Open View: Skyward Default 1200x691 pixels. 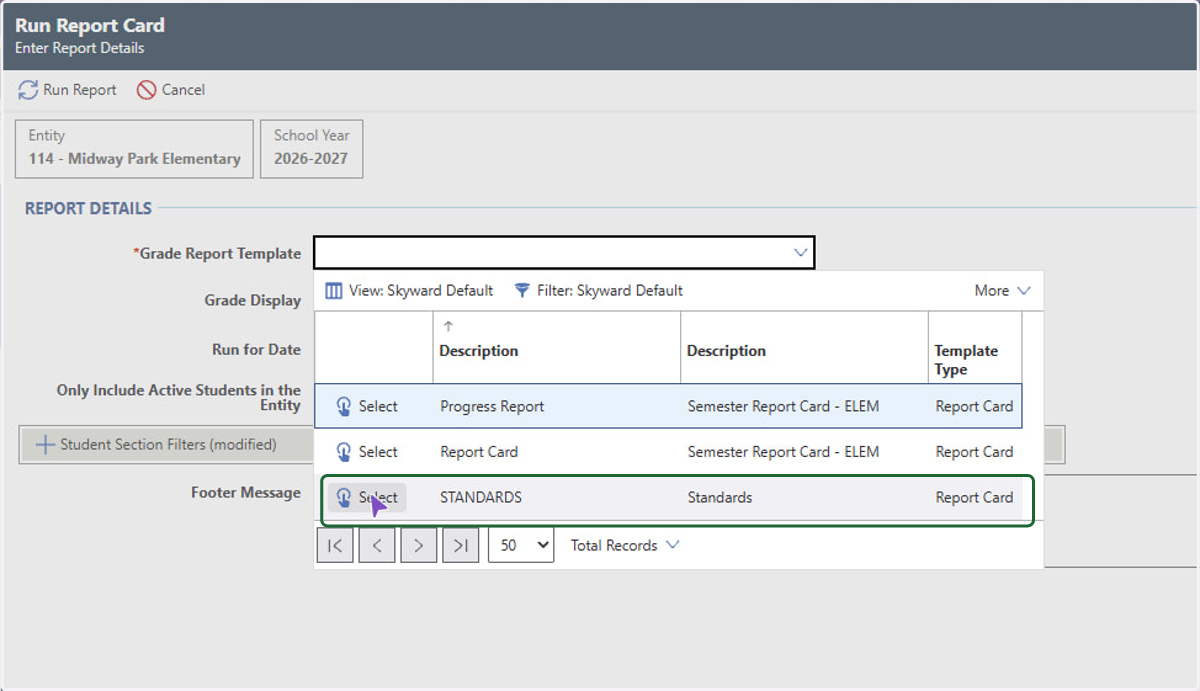(410, 290)
